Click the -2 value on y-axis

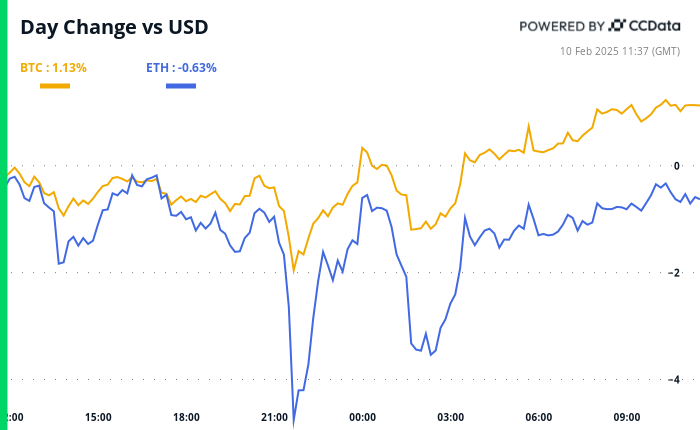tap(674, 272)
